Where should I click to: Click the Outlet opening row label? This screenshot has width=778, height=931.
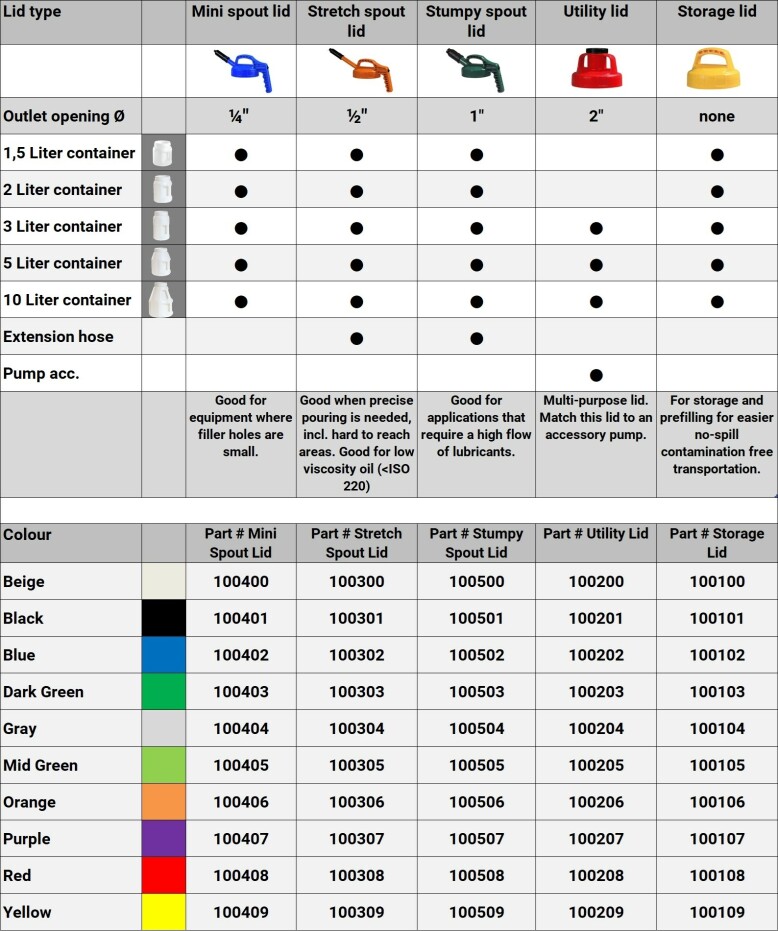pos(64,116)
